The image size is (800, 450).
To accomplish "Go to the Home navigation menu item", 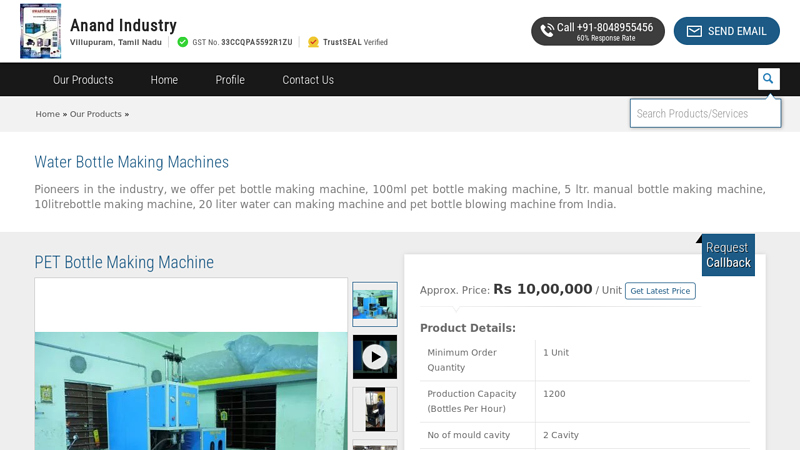I will (164, 80).
